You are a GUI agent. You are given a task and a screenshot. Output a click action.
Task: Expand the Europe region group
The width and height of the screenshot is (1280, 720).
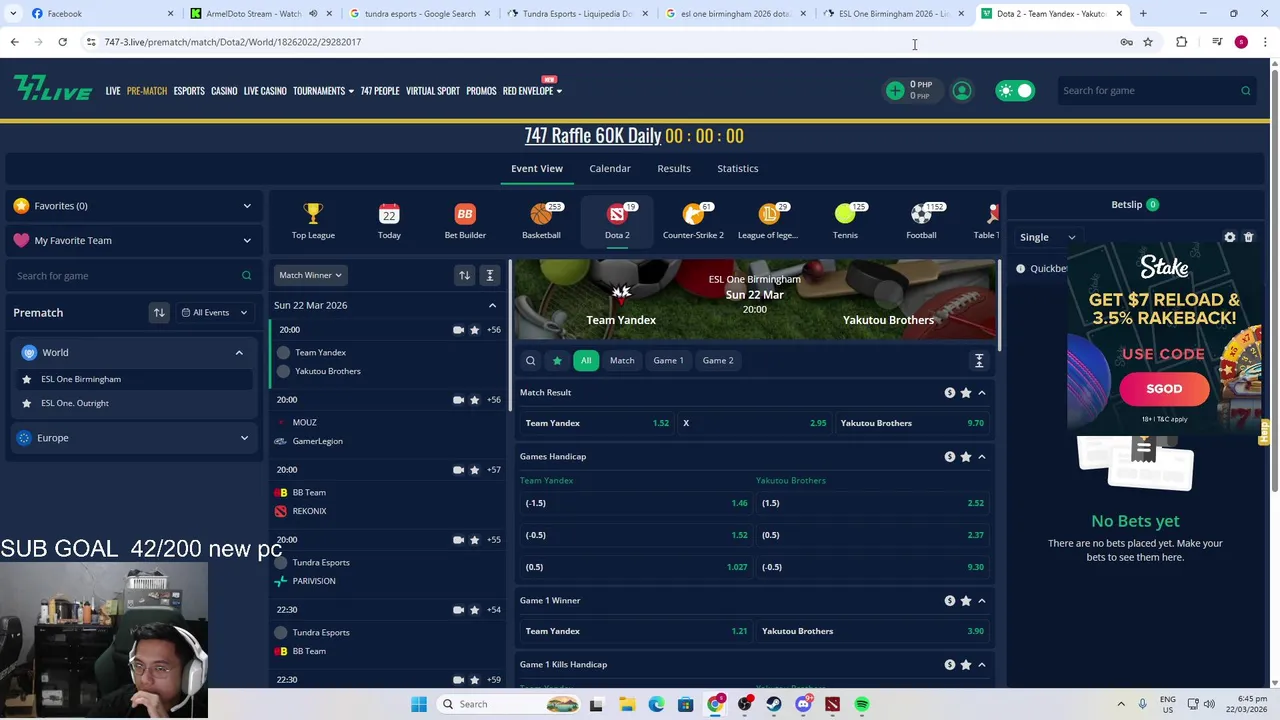(x=244, y=438)
